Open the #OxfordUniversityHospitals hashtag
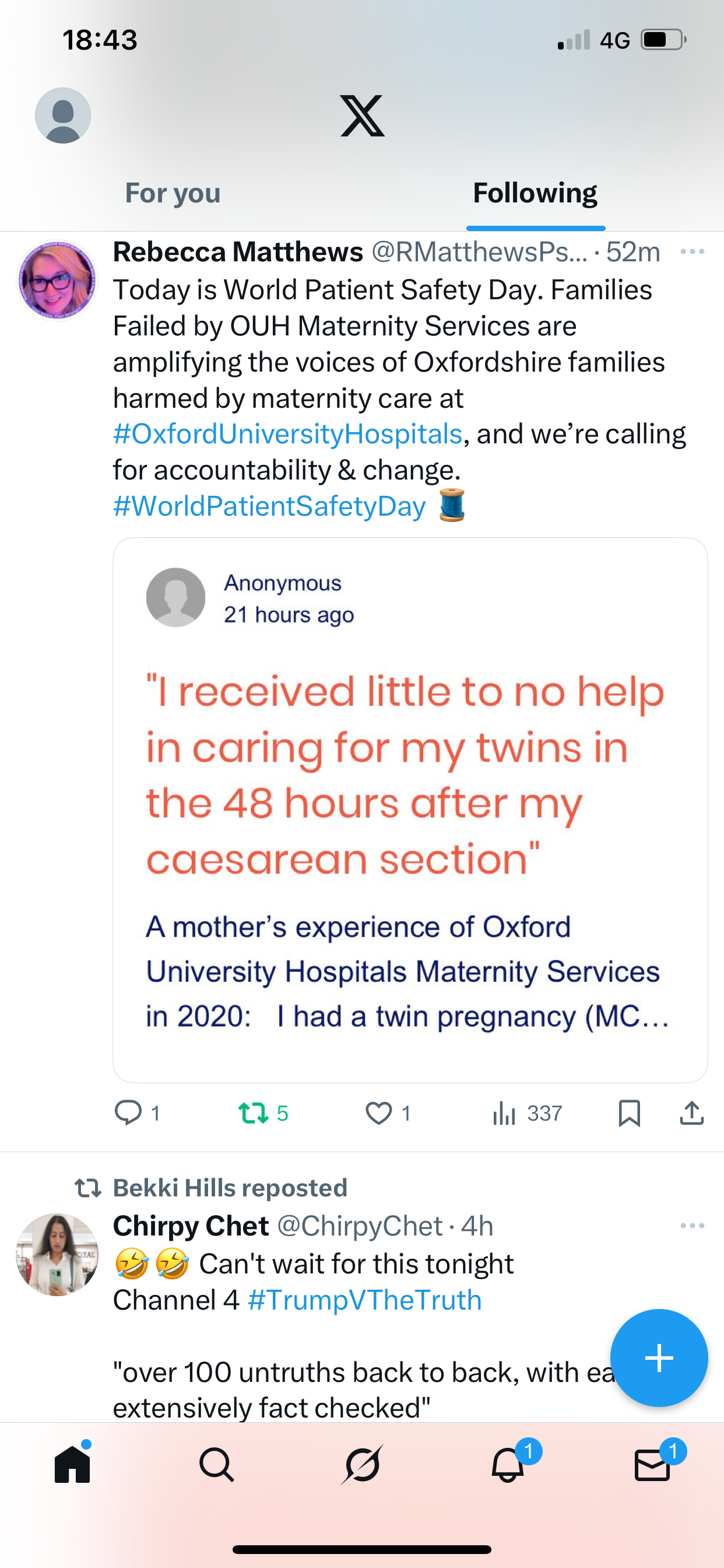Viewport: 724px width, 1568px height. tap(288, 434)
